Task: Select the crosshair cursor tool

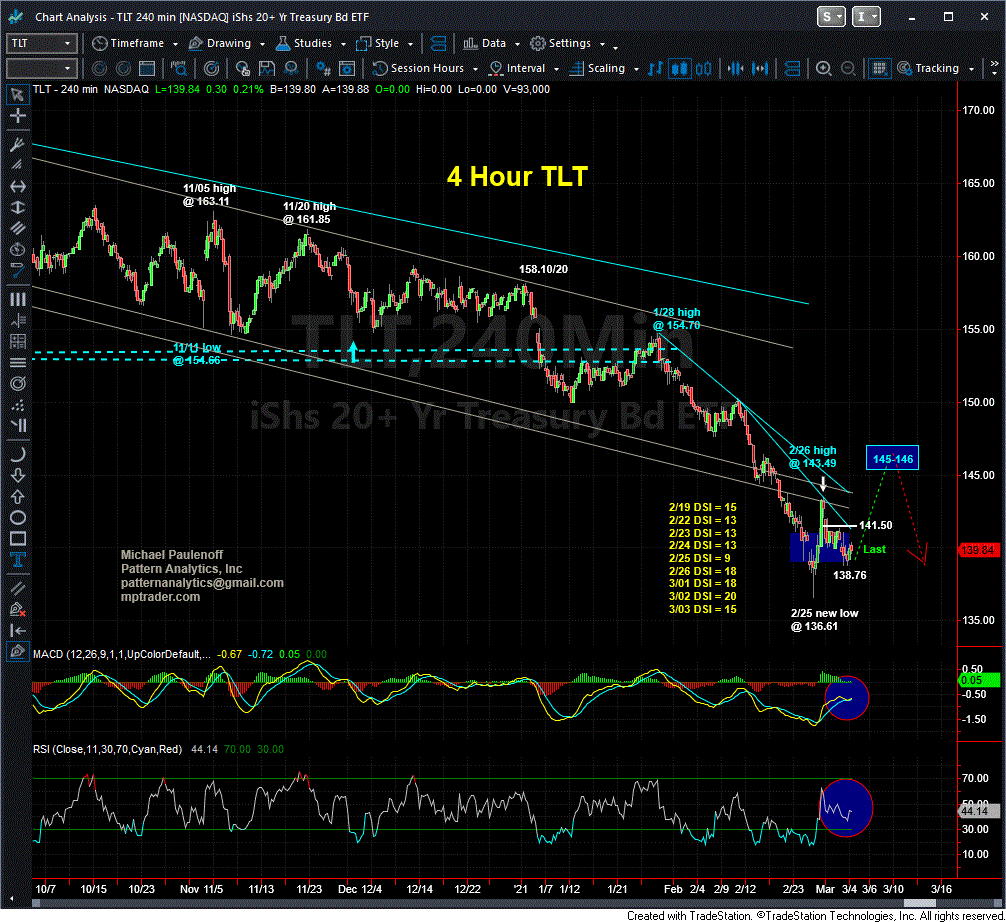Action: click(17, 116)
